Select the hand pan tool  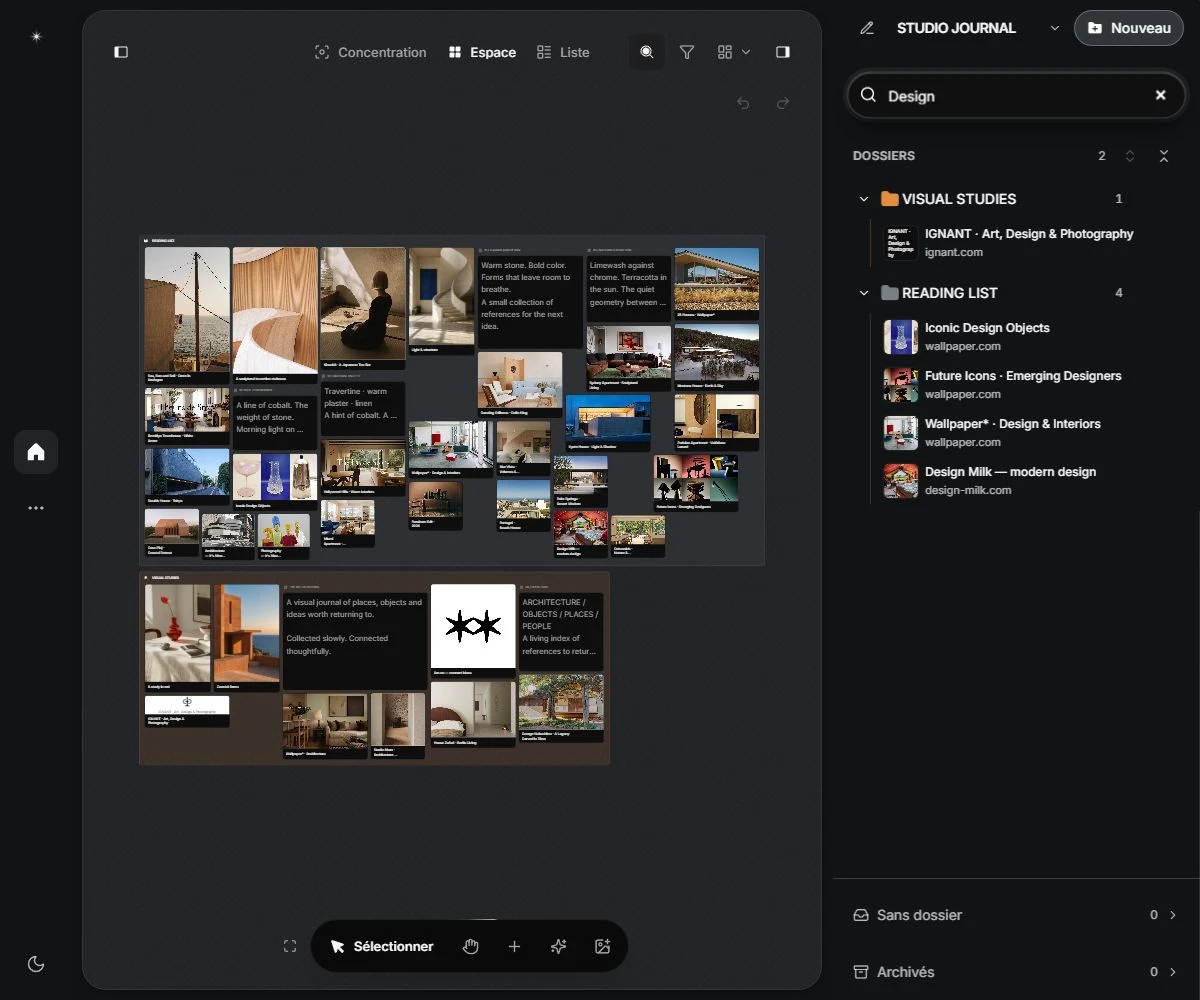470,946
